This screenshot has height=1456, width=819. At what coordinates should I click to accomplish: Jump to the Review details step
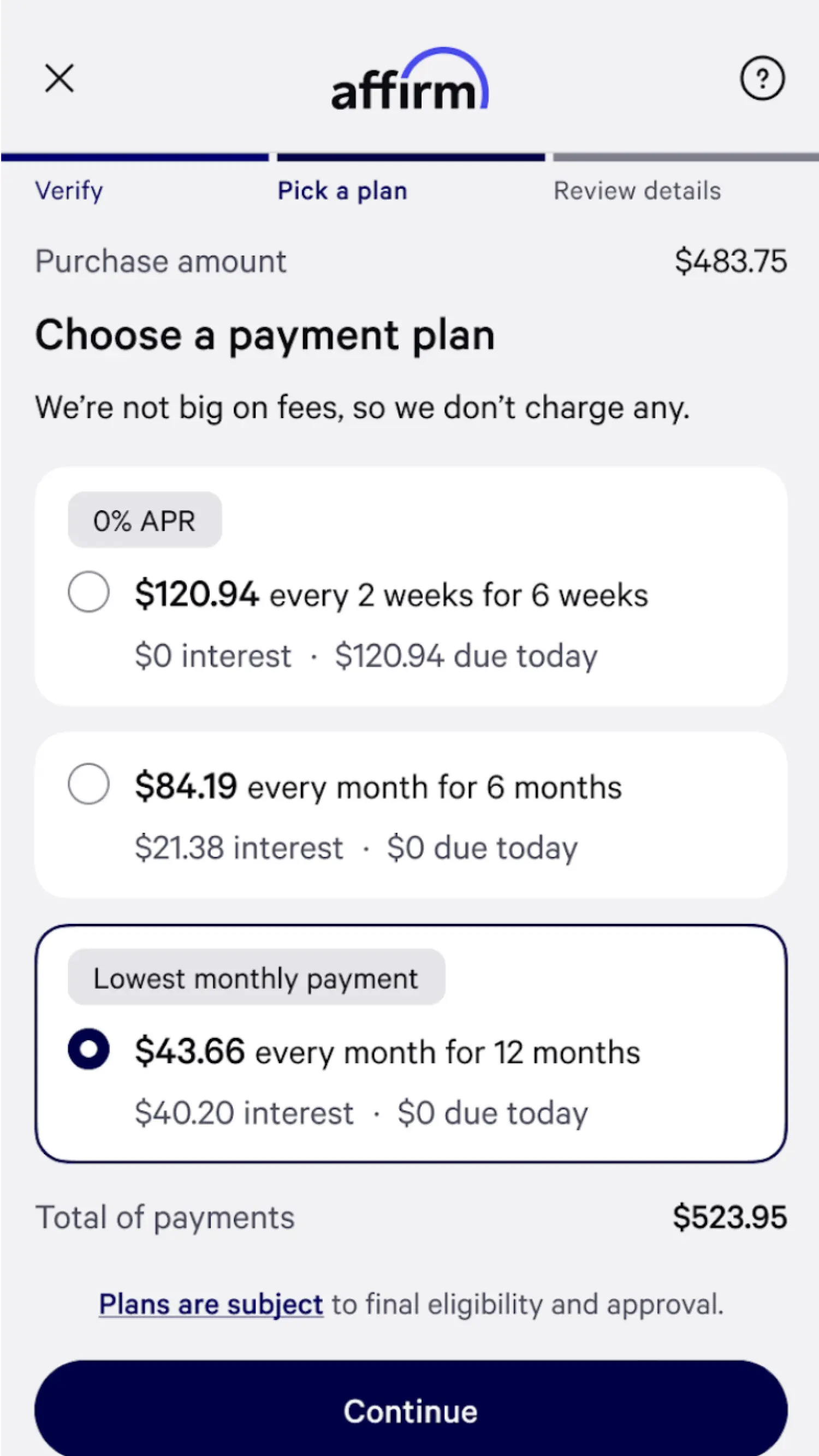(x=637, y=190)
